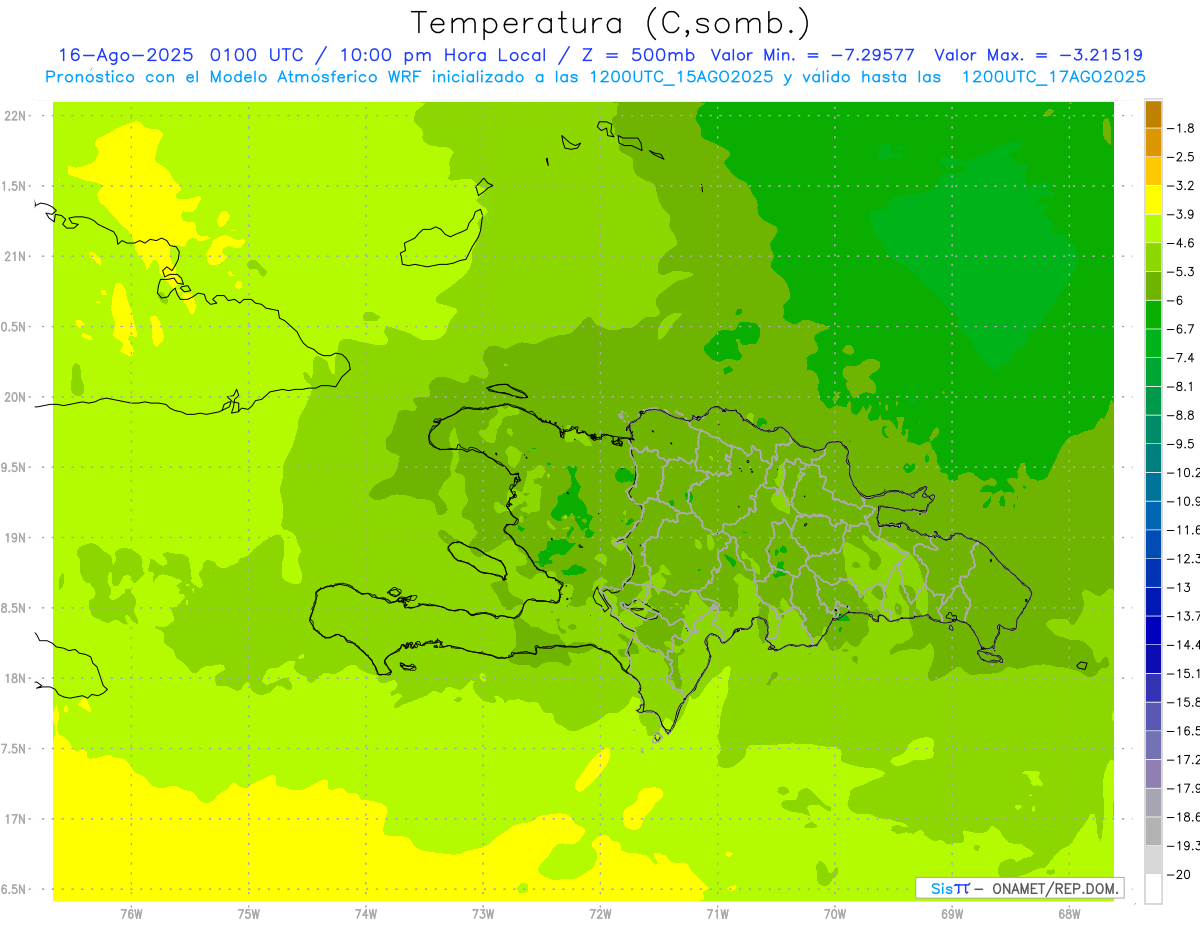Click the "18N" latitude label
Image resolution: width=1200 pixels, height=927 pixels.
pyautogui.click(x=15, y=679)
